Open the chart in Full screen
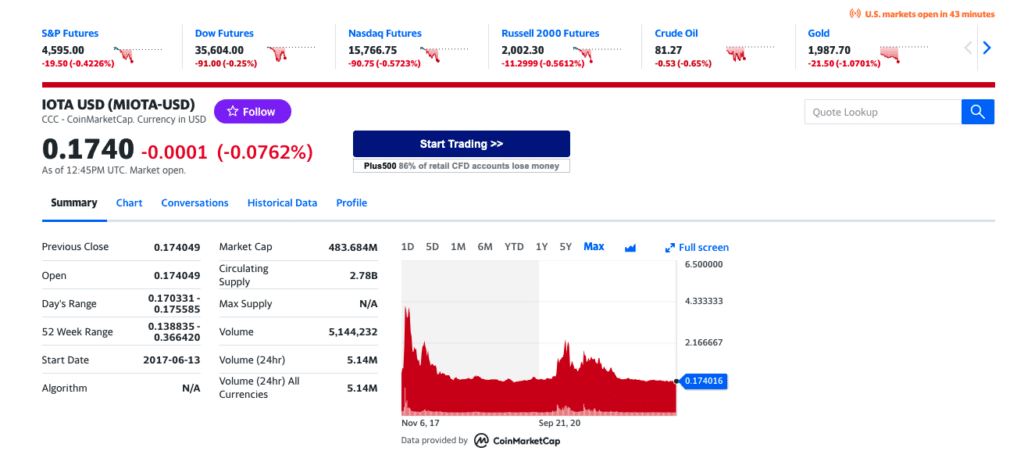 697,247
